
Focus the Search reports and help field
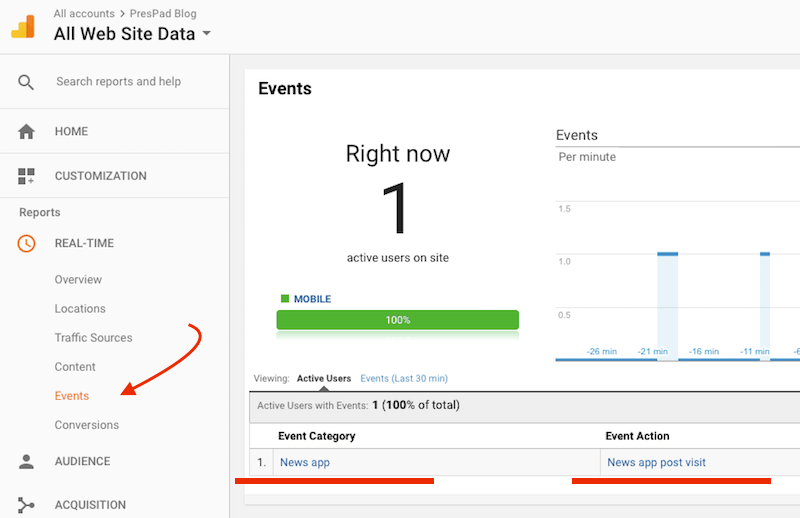click(x=118, y=82)
